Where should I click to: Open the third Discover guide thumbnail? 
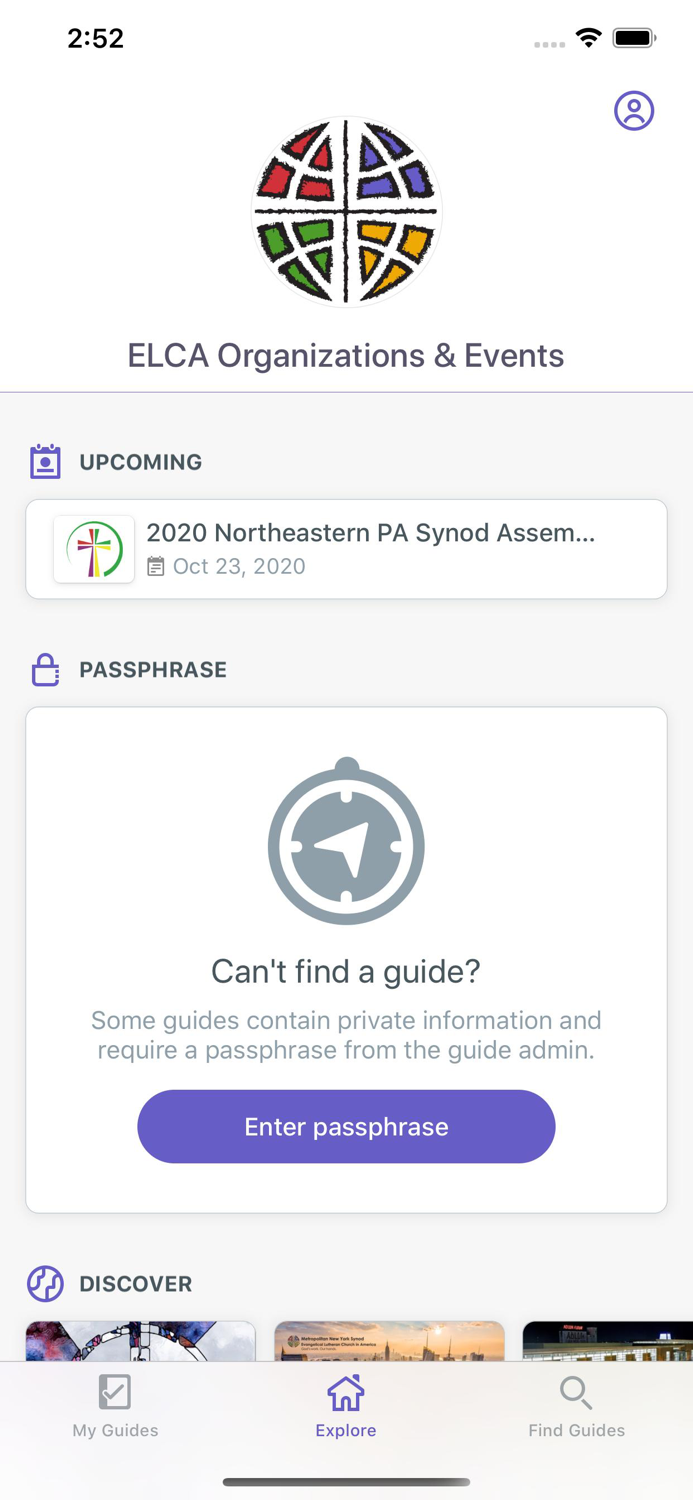coord(607,1341)
